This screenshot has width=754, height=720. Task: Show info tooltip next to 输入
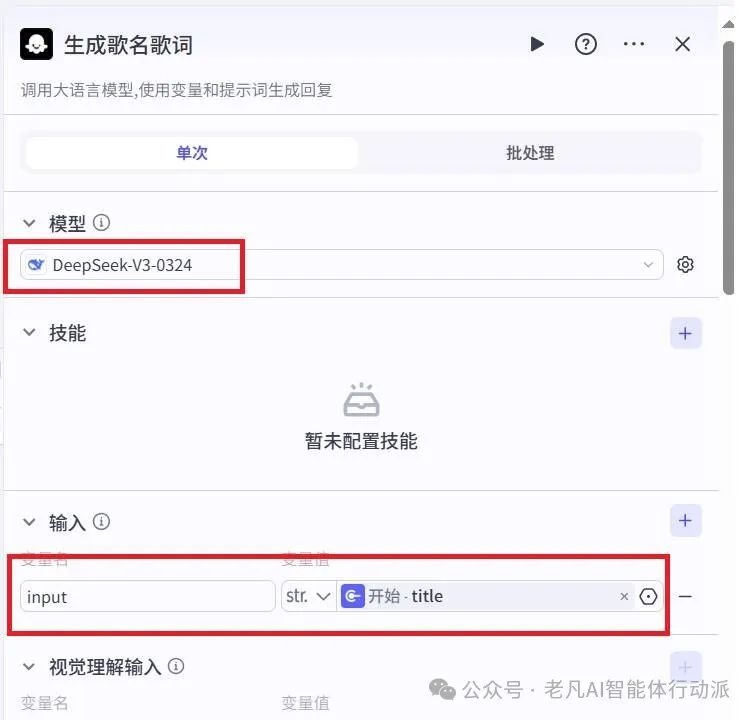click(101, 521)
